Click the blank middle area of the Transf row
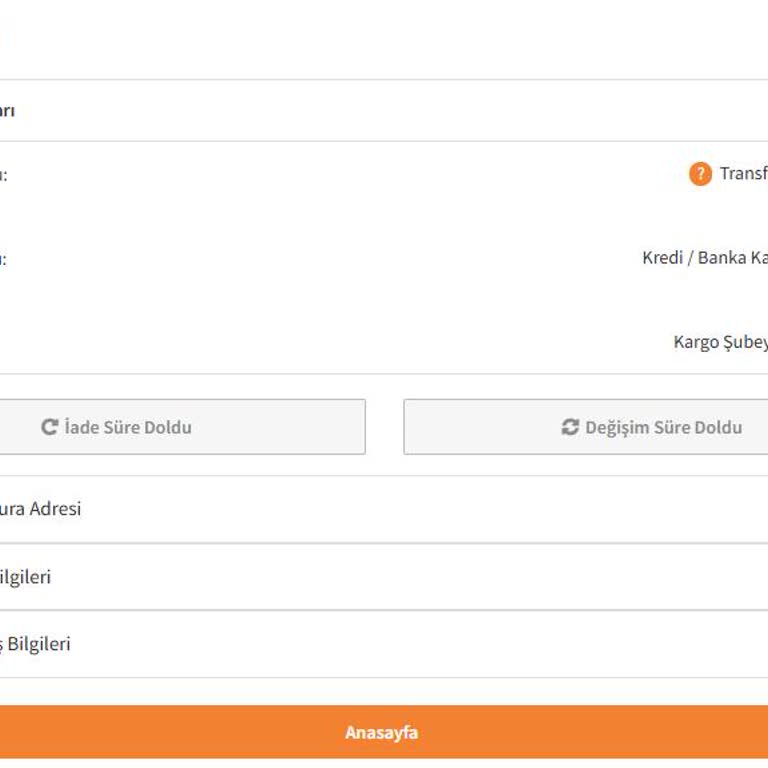The height and width of the screenshot is (768, 768). point(350,175)
